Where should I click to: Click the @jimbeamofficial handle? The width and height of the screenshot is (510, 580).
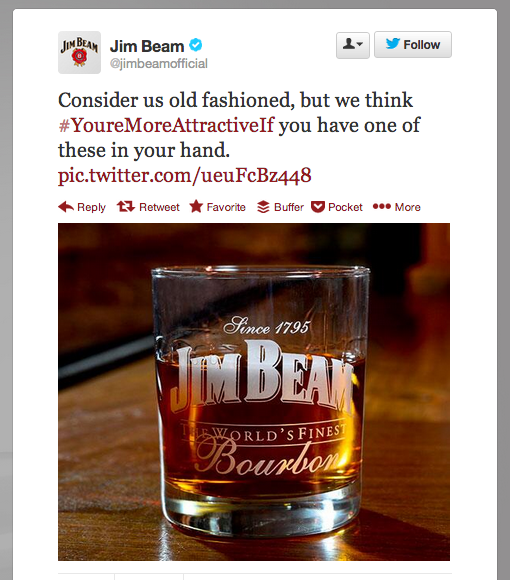(x=159, y=63)
